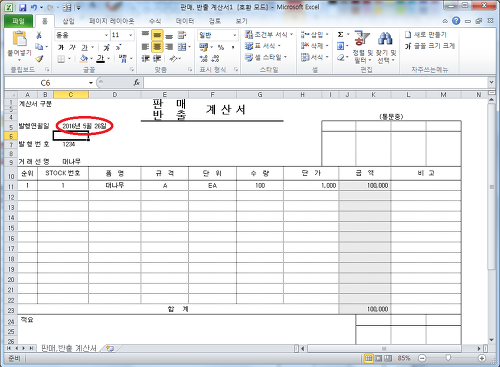Click the AutoSum sigma icon
500x367 pixels.
(340, 34)
